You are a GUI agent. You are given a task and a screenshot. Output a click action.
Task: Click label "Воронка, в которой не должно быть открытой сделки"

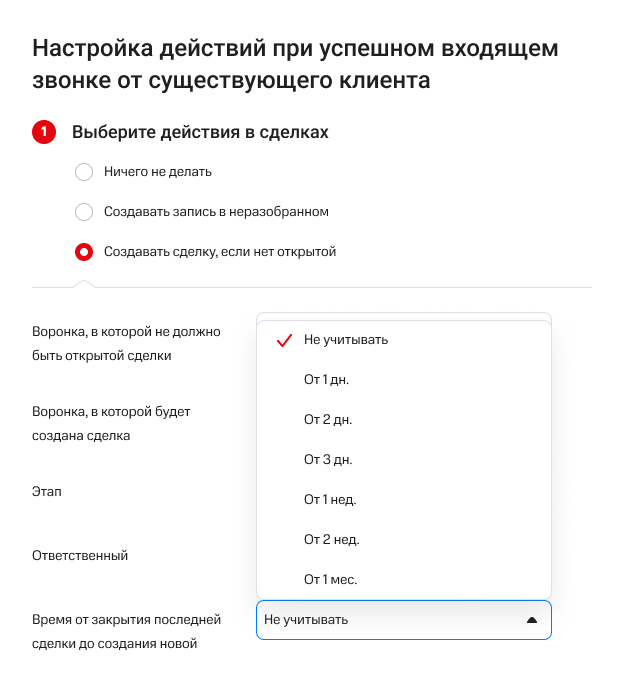point(126,343)
